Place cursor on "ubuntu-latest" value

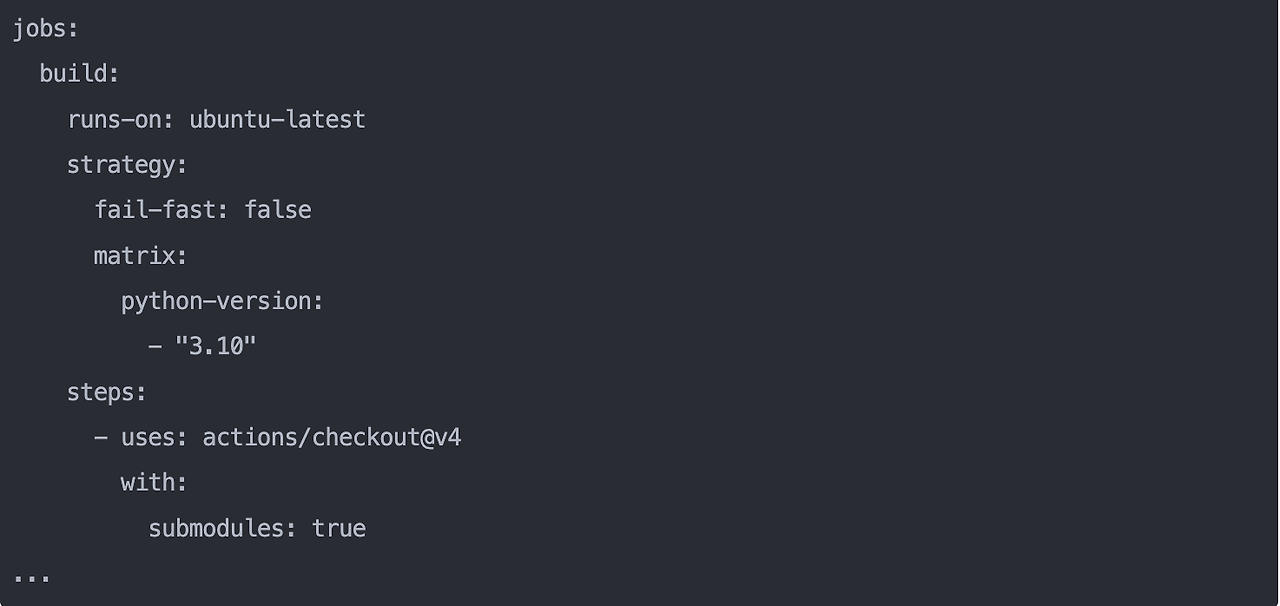(x=277, y=120)
